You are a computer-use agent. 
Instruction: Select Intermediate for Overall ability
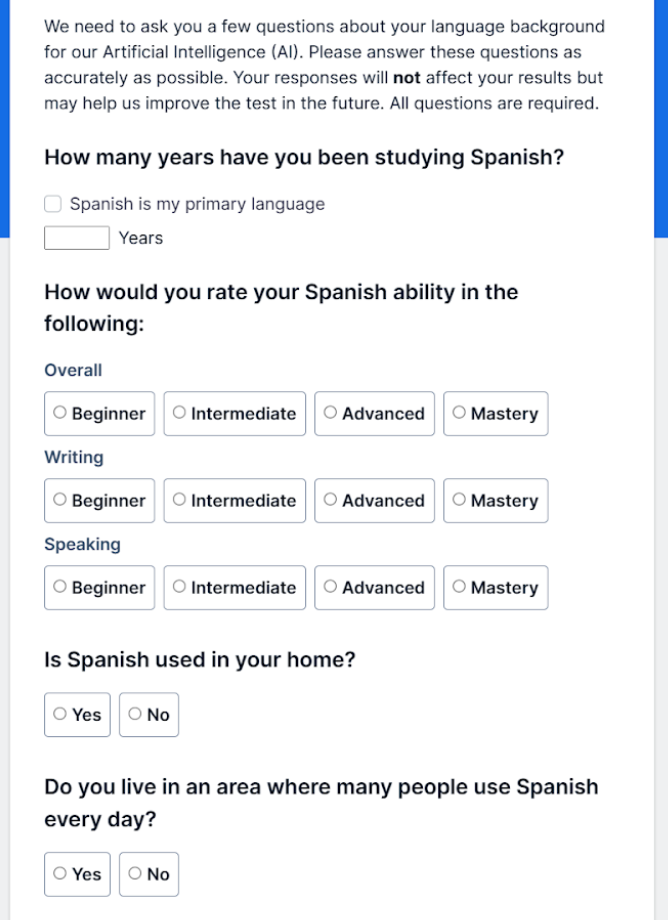click(235, 413)
